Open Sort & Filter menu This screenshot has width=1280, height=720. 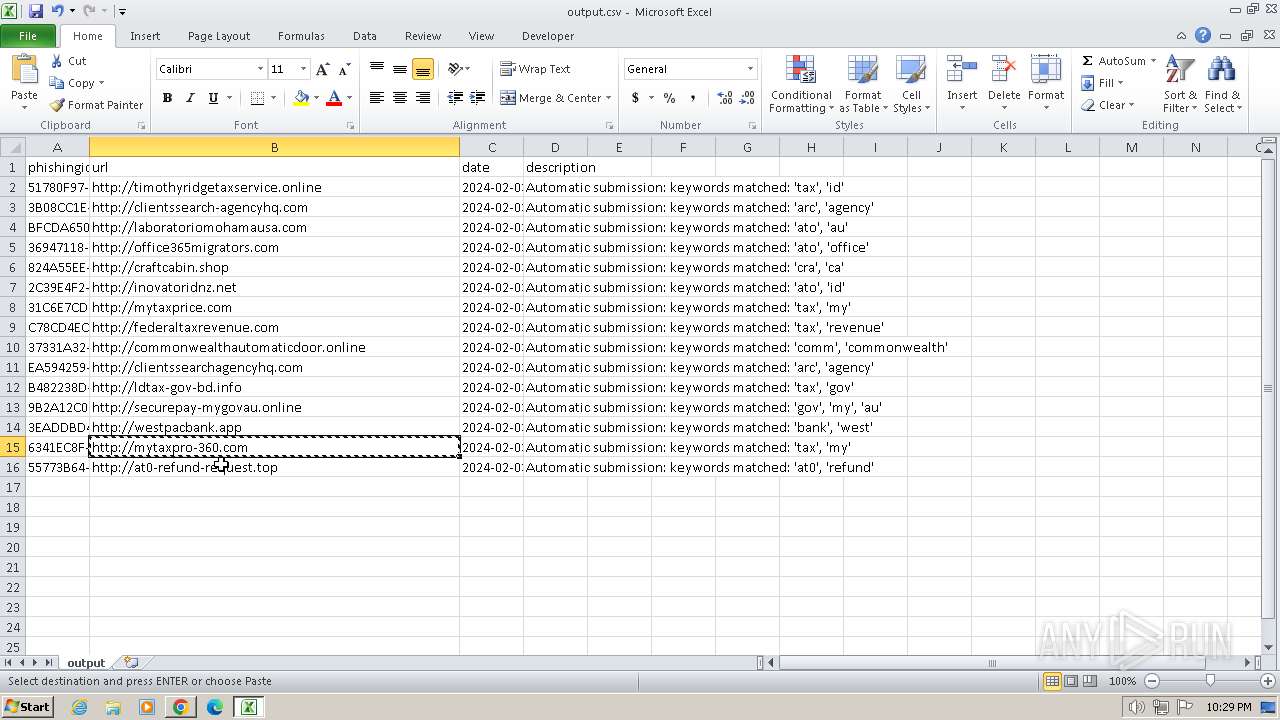coord(1180,85)
